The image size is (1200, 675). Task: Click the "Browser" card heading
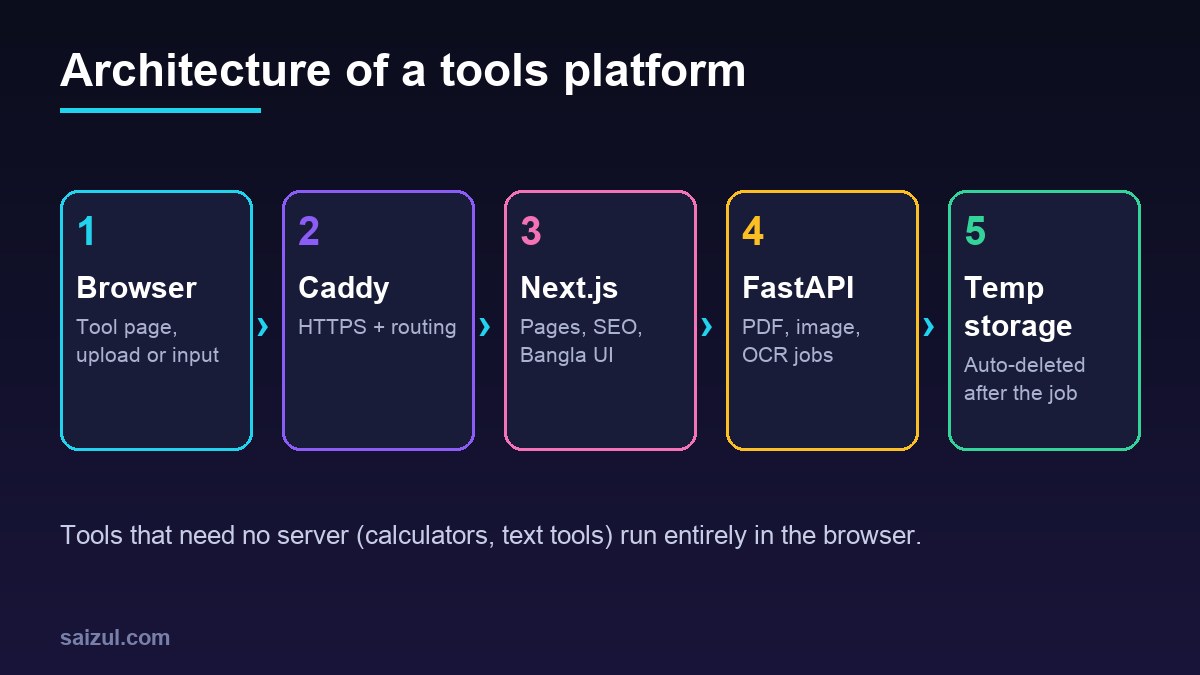click(136, 288)
